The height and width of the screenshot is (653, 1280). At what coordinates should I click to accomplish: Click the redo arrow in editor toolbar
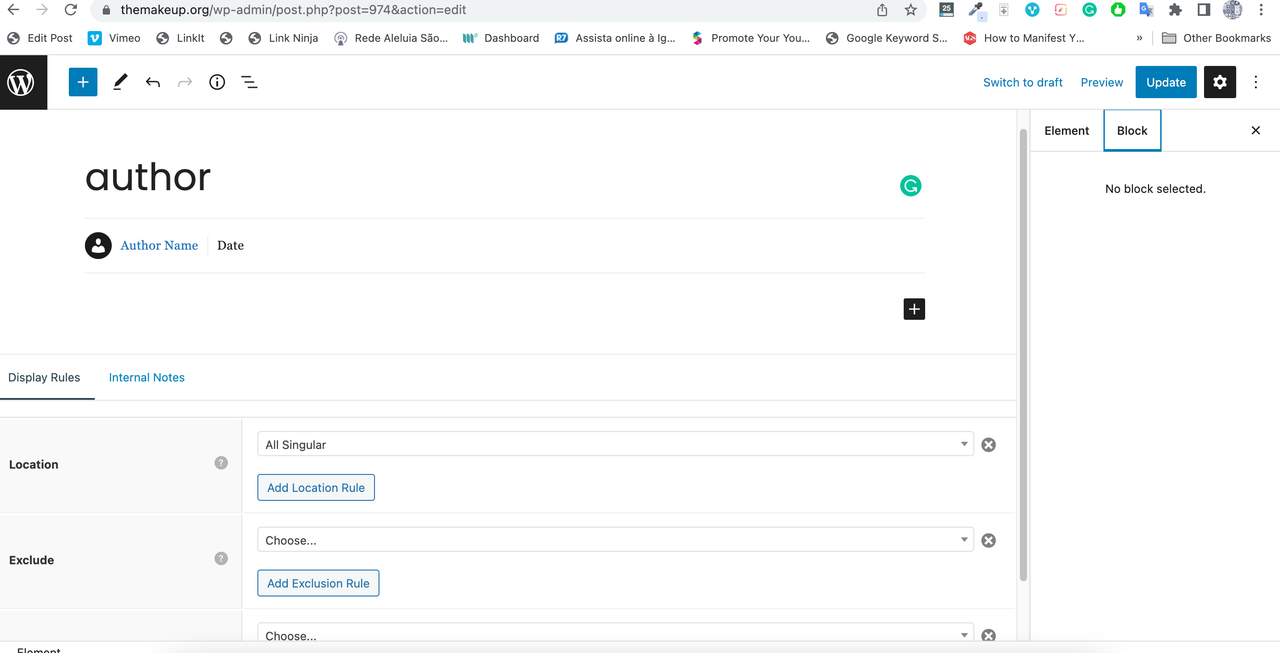185,82
